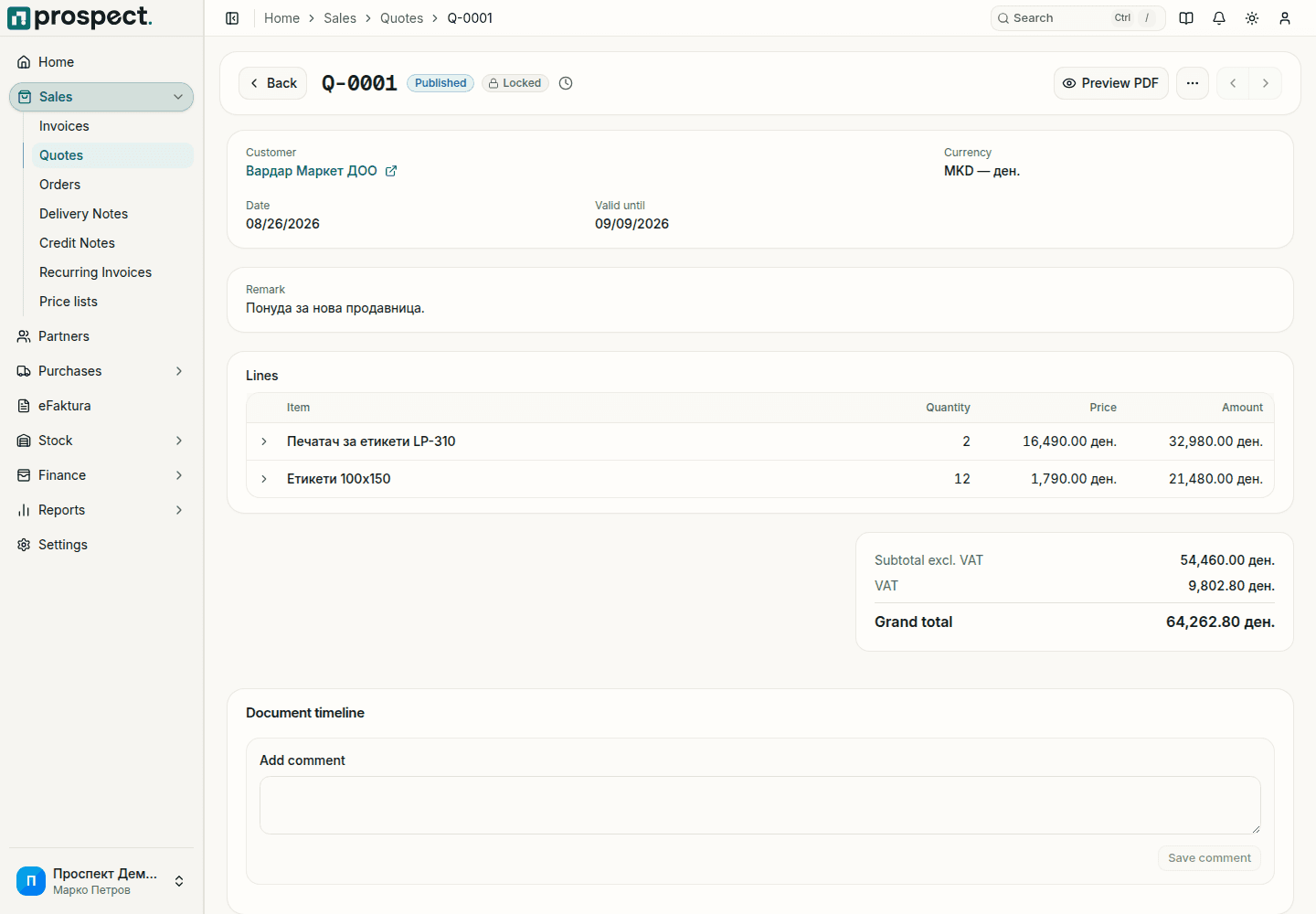Click Save comment button
The width and height of the screenshot is (1316, 914).
(1209, 858)
